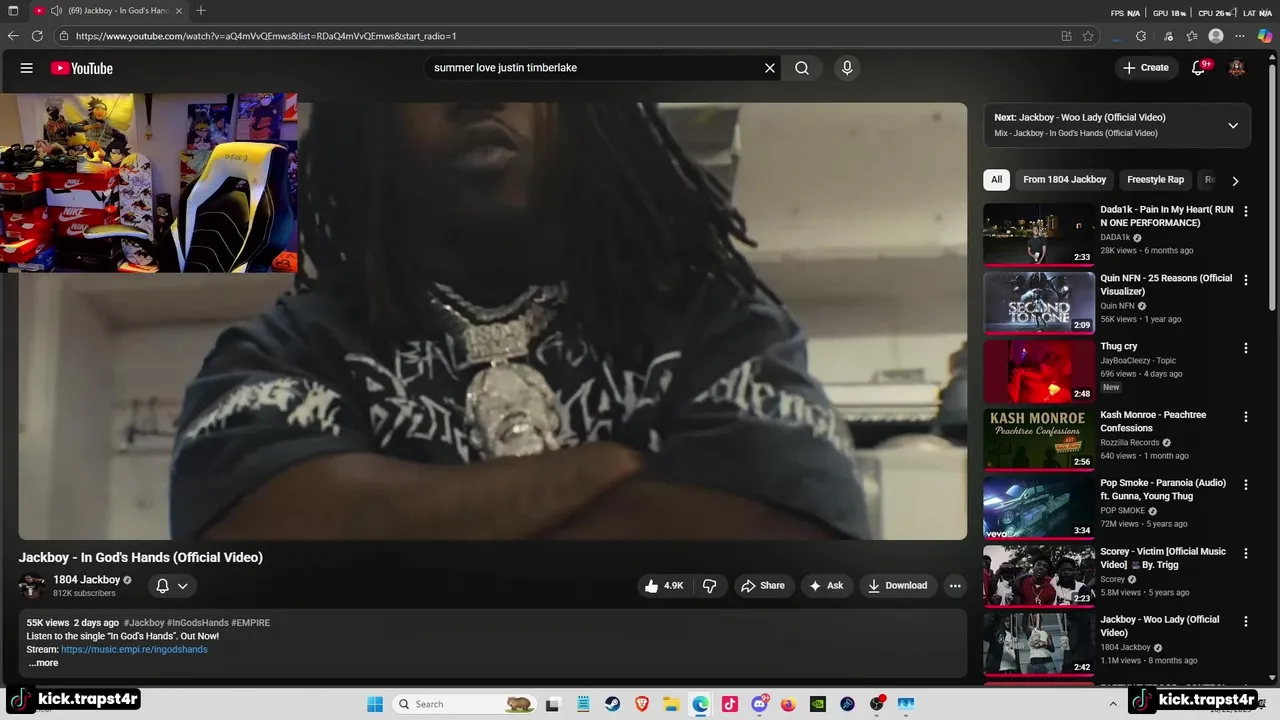Open Firefox from the taskbar
The image size is (1280, 720).
[x=788, y=704]
